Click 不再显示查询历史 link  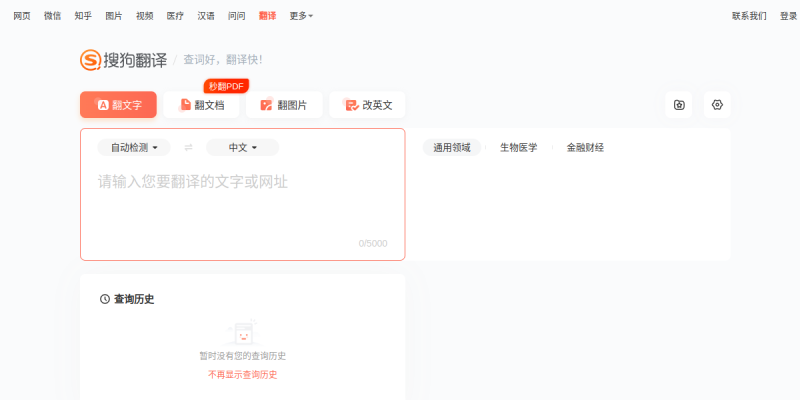coord(243,374)
